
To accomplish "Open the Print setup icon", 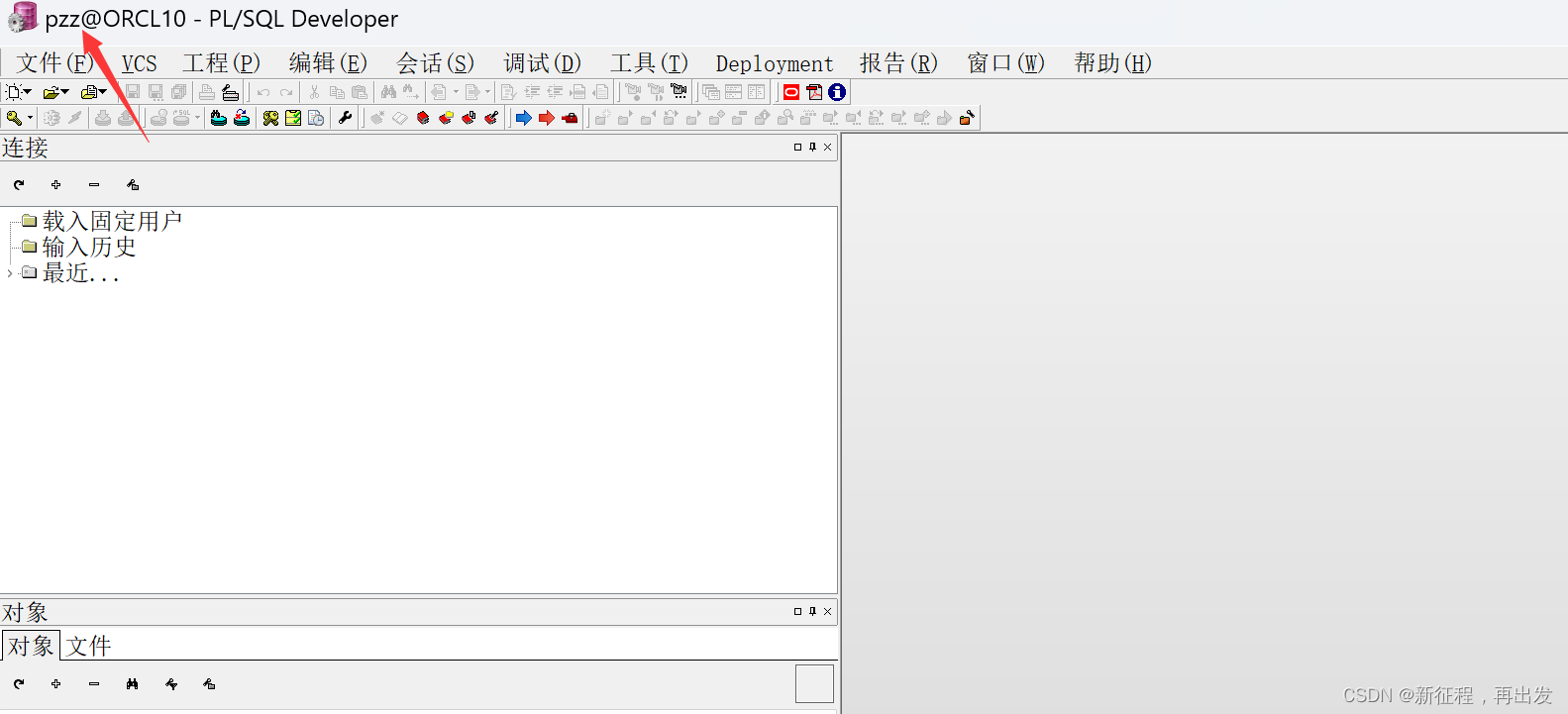I will coord(231,92).
